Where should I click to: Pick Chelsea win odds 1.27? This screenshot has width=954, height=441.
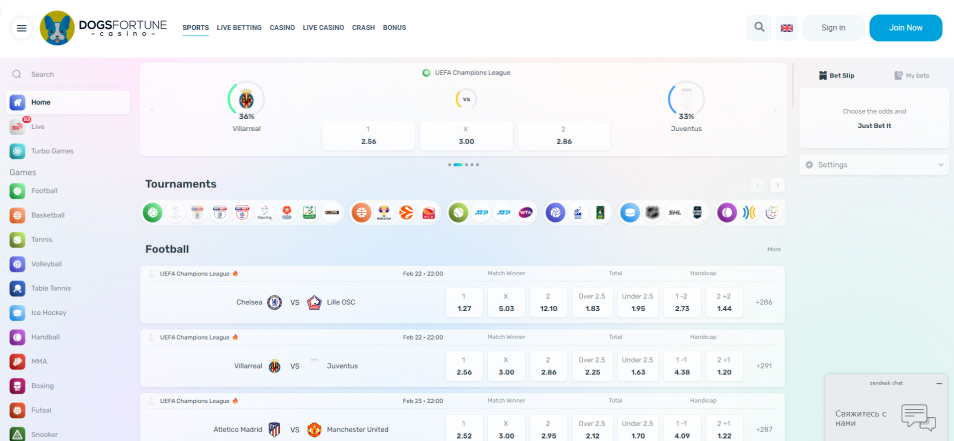pyautogui.click(x=464, y=302)
